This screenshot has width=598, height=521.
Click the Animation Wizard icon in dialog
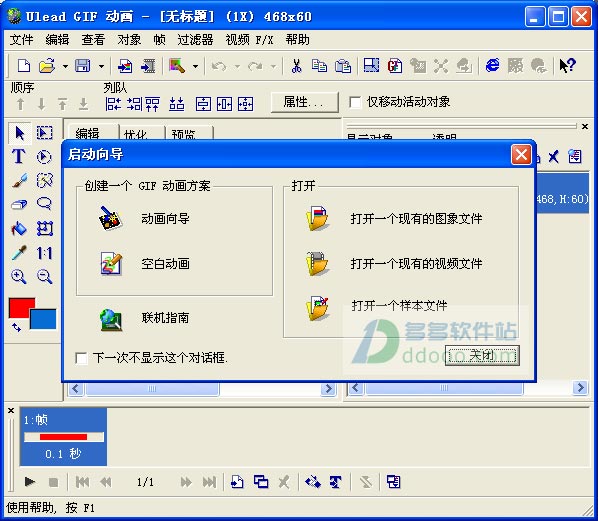click(x=110, y=219)
